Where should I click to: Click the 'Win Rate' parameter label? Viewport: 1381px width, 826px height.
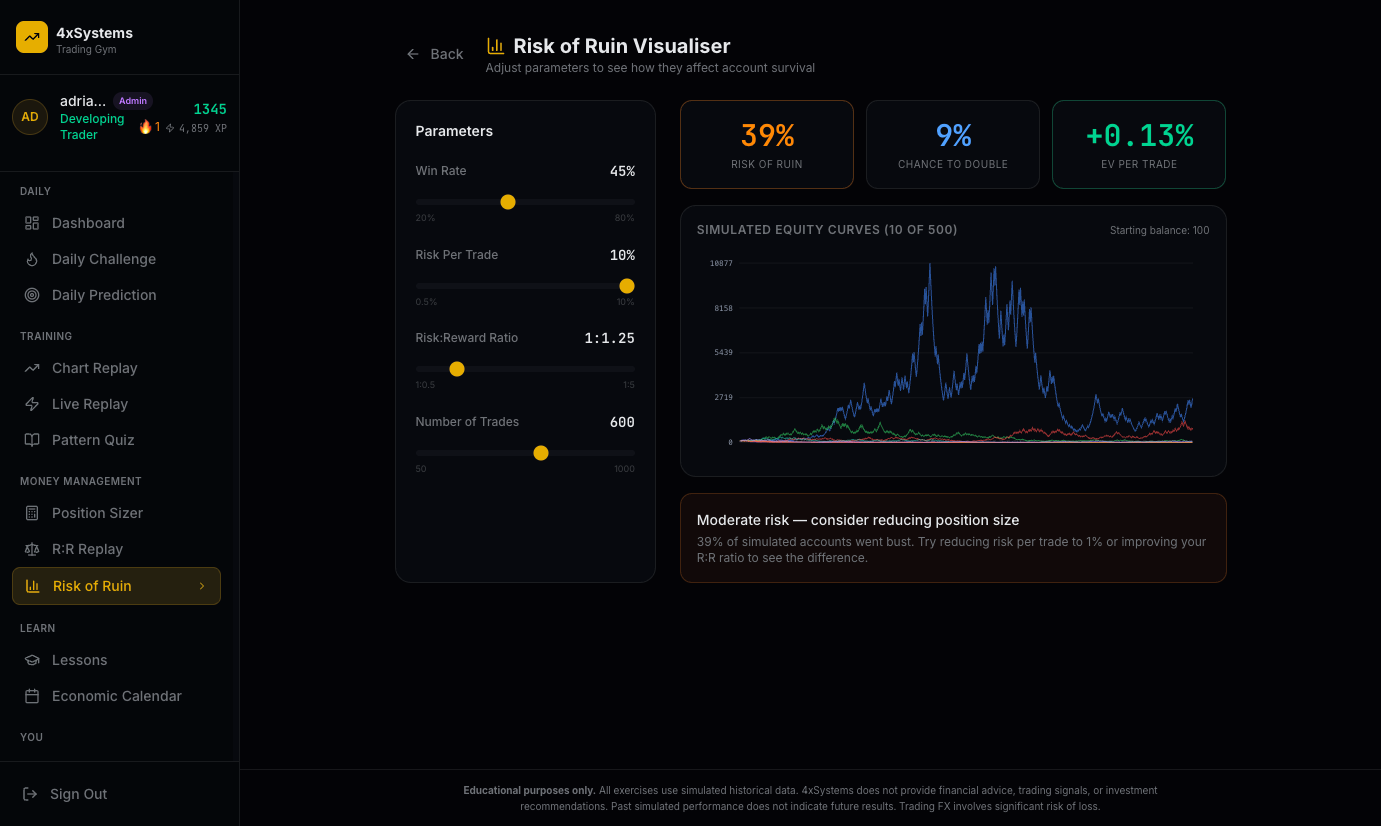[x=441, y=171]
